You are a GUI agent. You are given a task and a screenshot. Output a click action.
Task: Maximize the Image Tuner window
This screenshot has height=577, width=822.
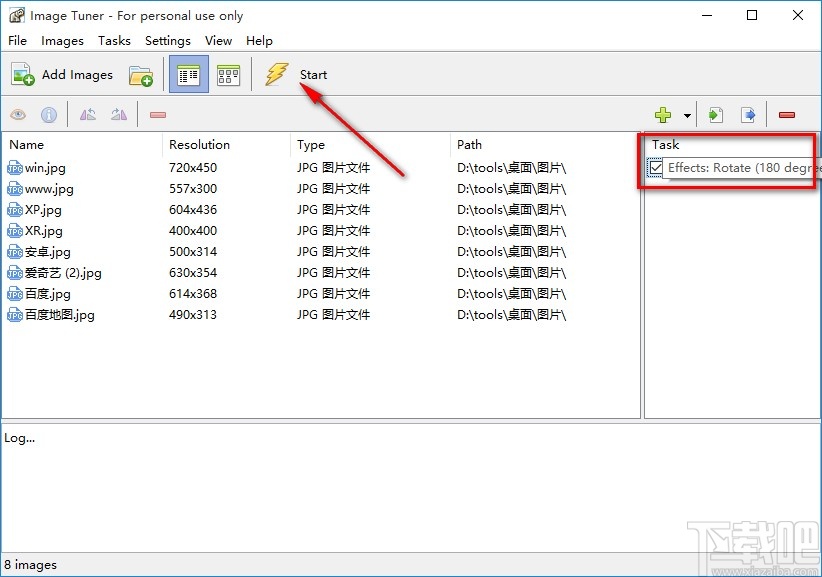(x=752, y=15)
